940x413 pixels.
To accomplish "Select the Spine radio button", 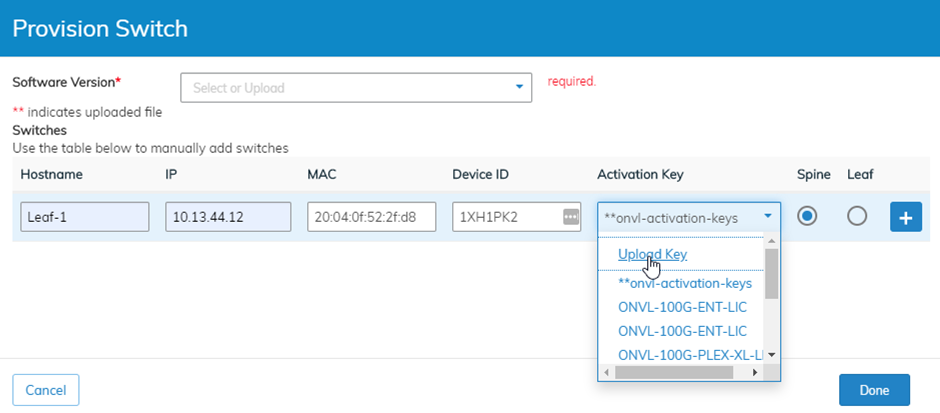I will tap(807, 216).
